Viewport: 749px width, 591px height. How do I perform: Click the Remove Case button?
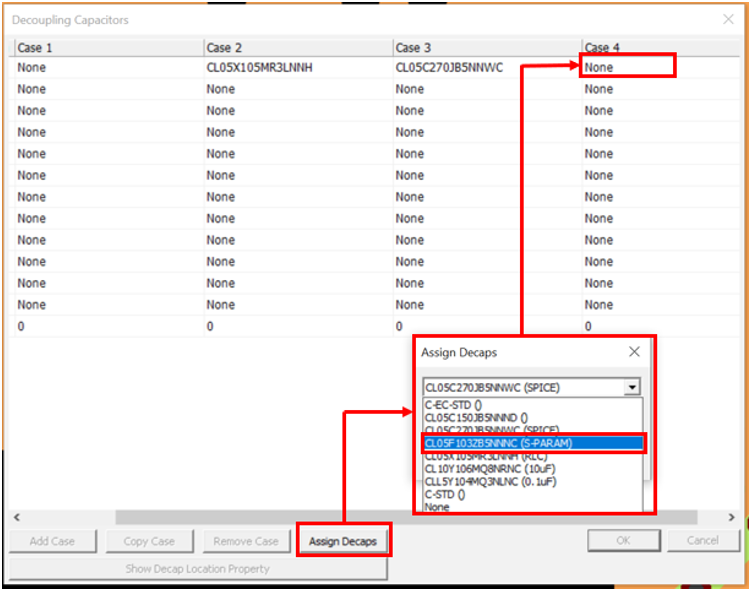(245, 541)
